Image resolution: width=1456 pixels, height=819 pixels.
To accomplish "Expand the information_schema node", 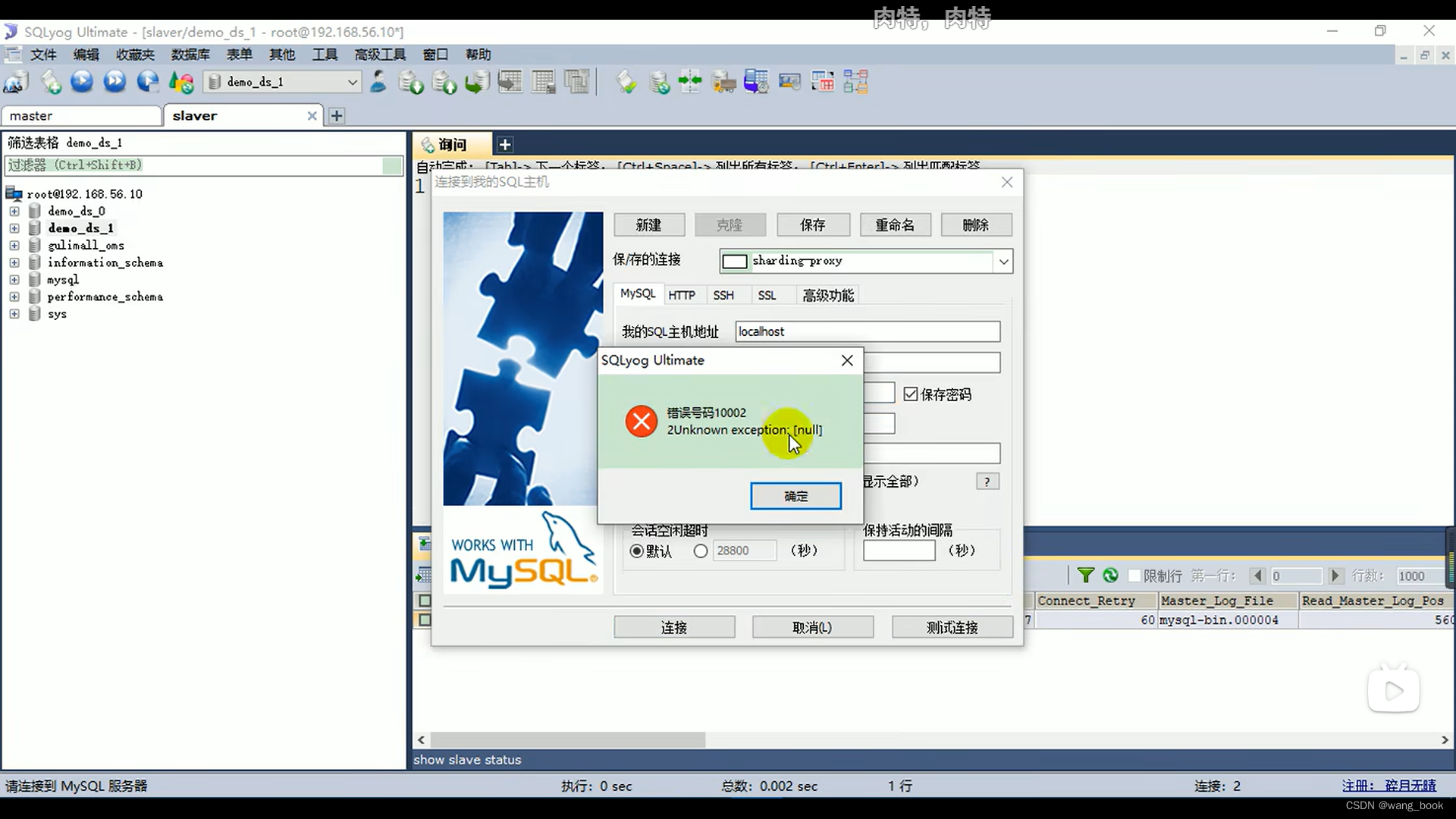I will tap(14, 262).
